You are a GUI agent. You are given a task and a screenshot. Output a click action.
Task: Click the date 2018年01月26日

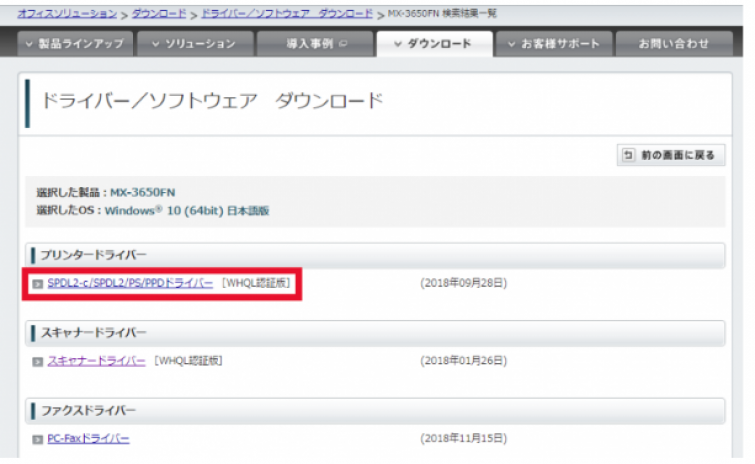pyautogui.click(x=464, y=361)
